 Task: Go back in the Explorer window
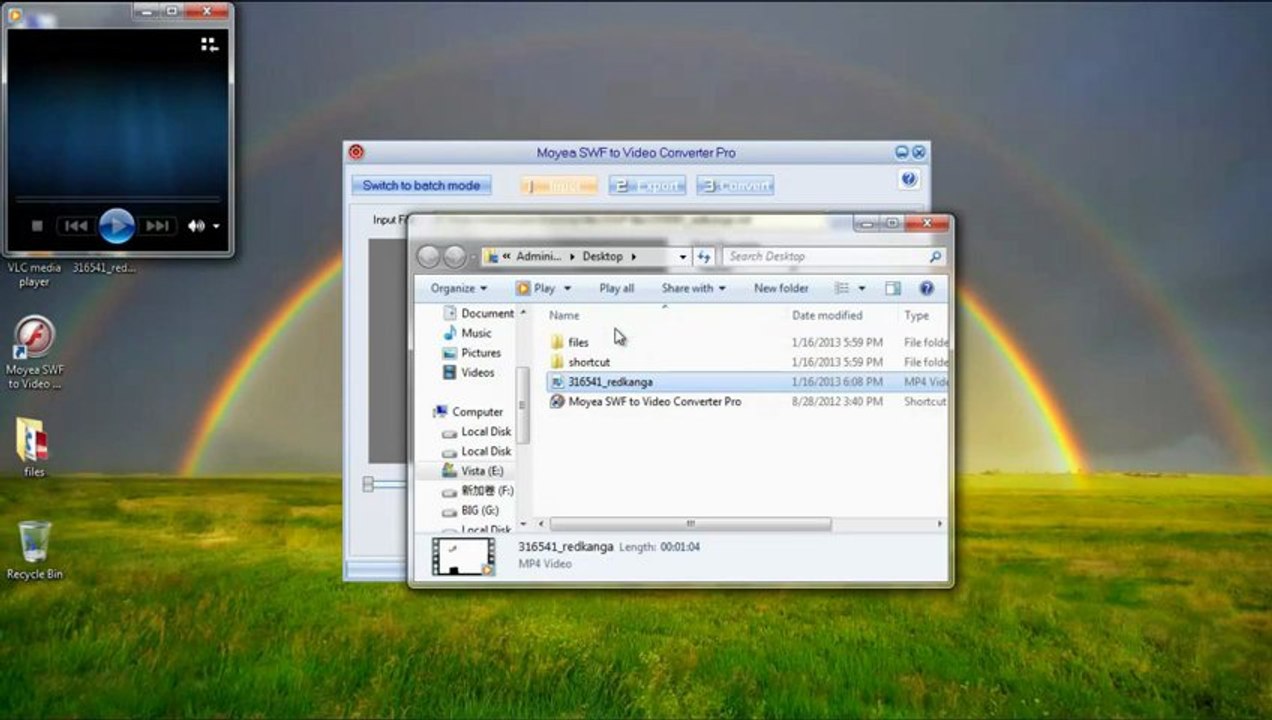click(429, 256)
